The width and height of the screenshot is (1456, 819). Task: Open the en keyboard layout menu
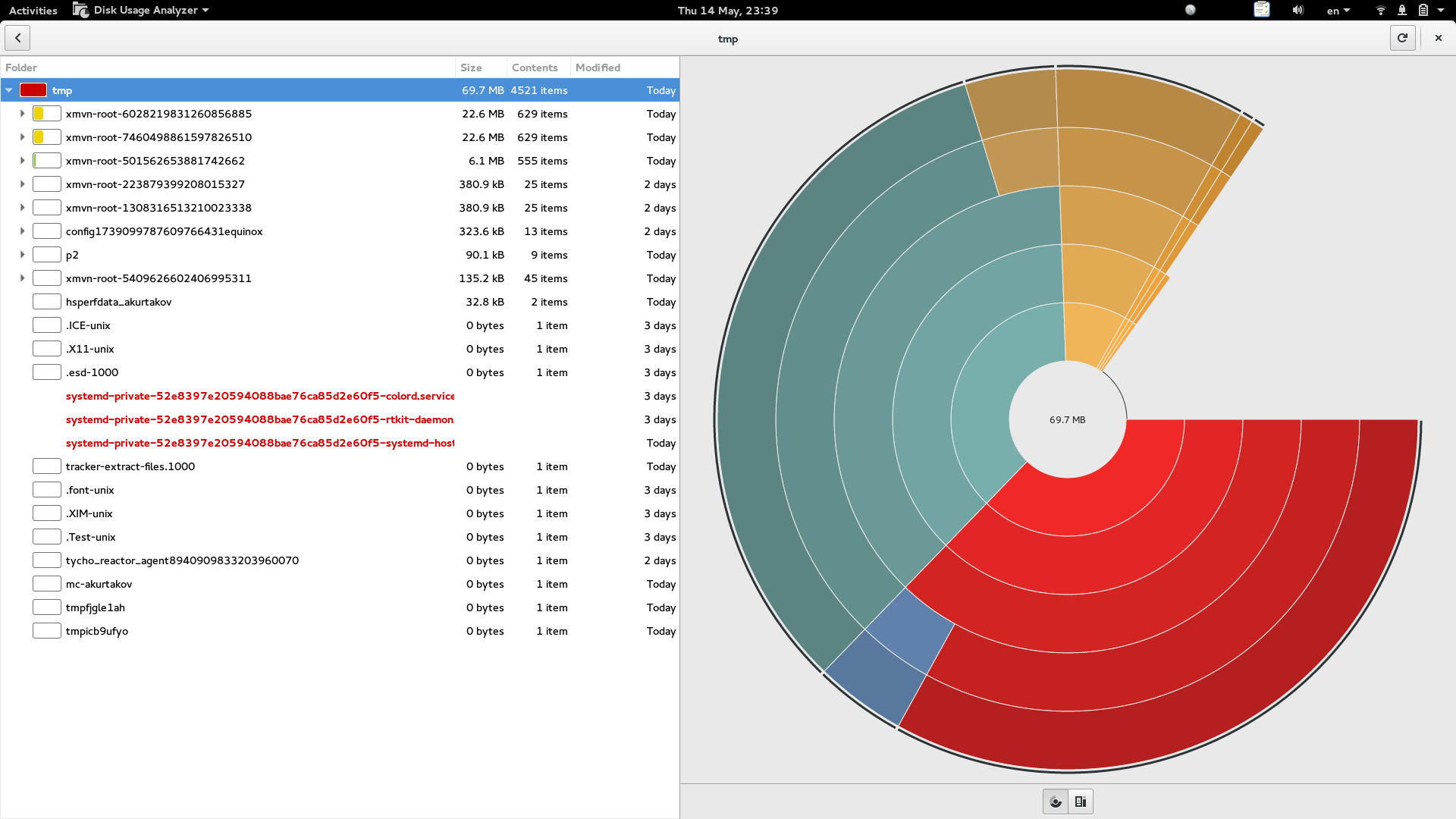1338,11
